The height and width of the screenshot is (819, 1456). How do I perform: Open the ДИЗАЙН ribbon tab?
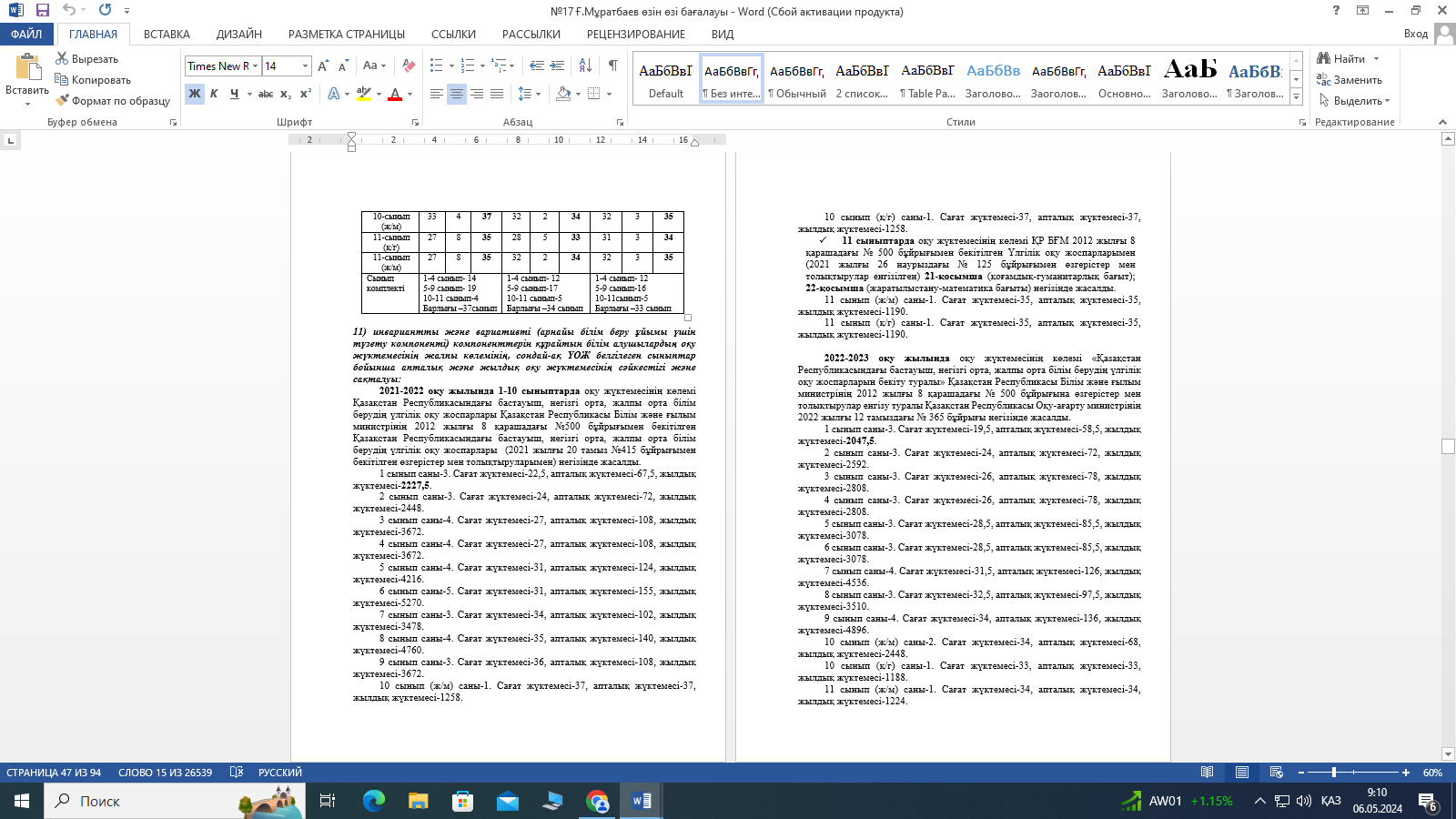point(239,34)
